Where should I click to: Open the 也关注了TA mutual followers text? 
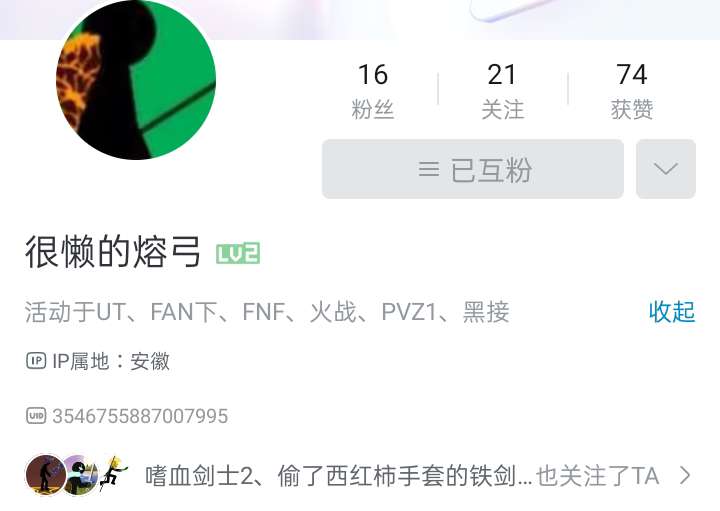[598, 476]
